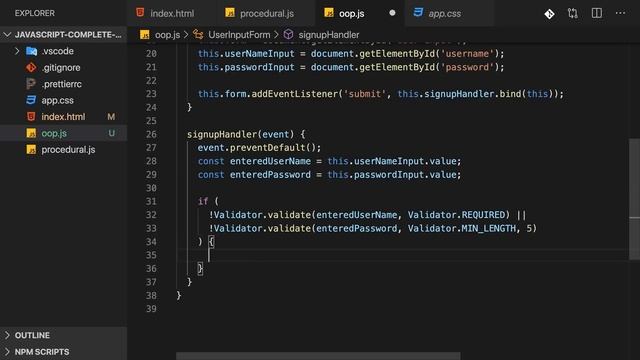Viewport: 640px width, 360px height.
Task: Click the method cube icon in breadcrumb
Action: coord(289,34)
